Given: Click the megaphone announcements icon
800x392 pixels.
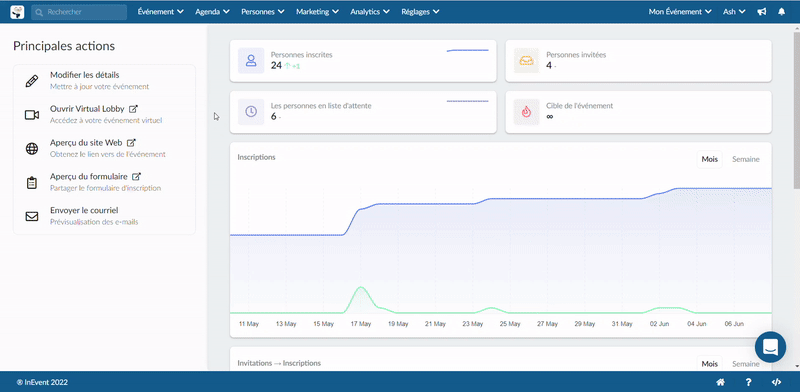Looking at the screenshot, I should [762, 12].
